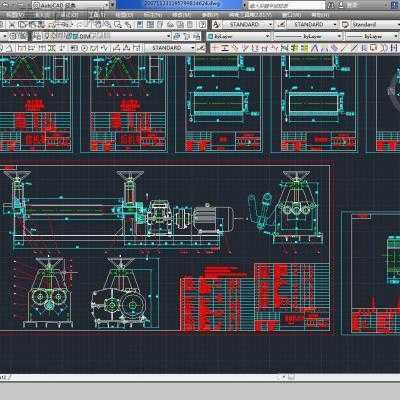
Task: Open the Tool Palettes window icon
Action: (160, 25)
